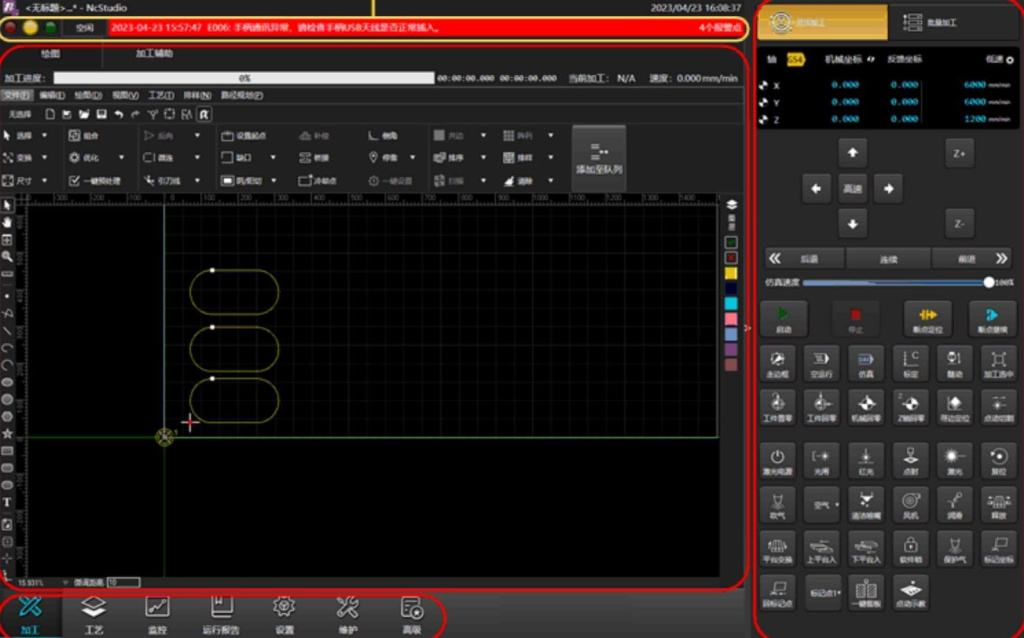
Task: Click the pan hand tool icon
Action: point(8,221)
